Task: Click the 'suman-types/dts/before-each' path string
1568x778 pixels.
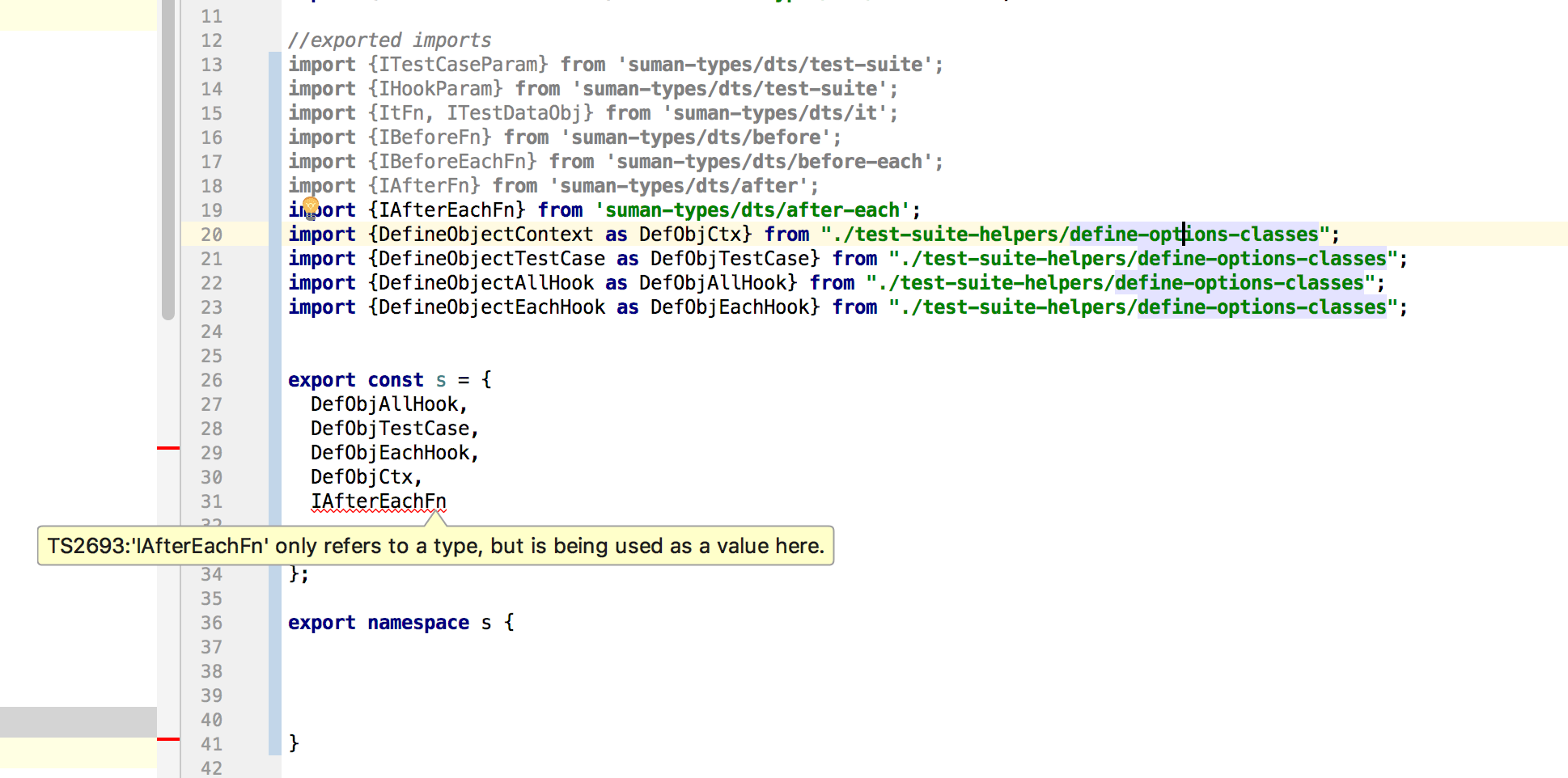Action: coord(769,162)
